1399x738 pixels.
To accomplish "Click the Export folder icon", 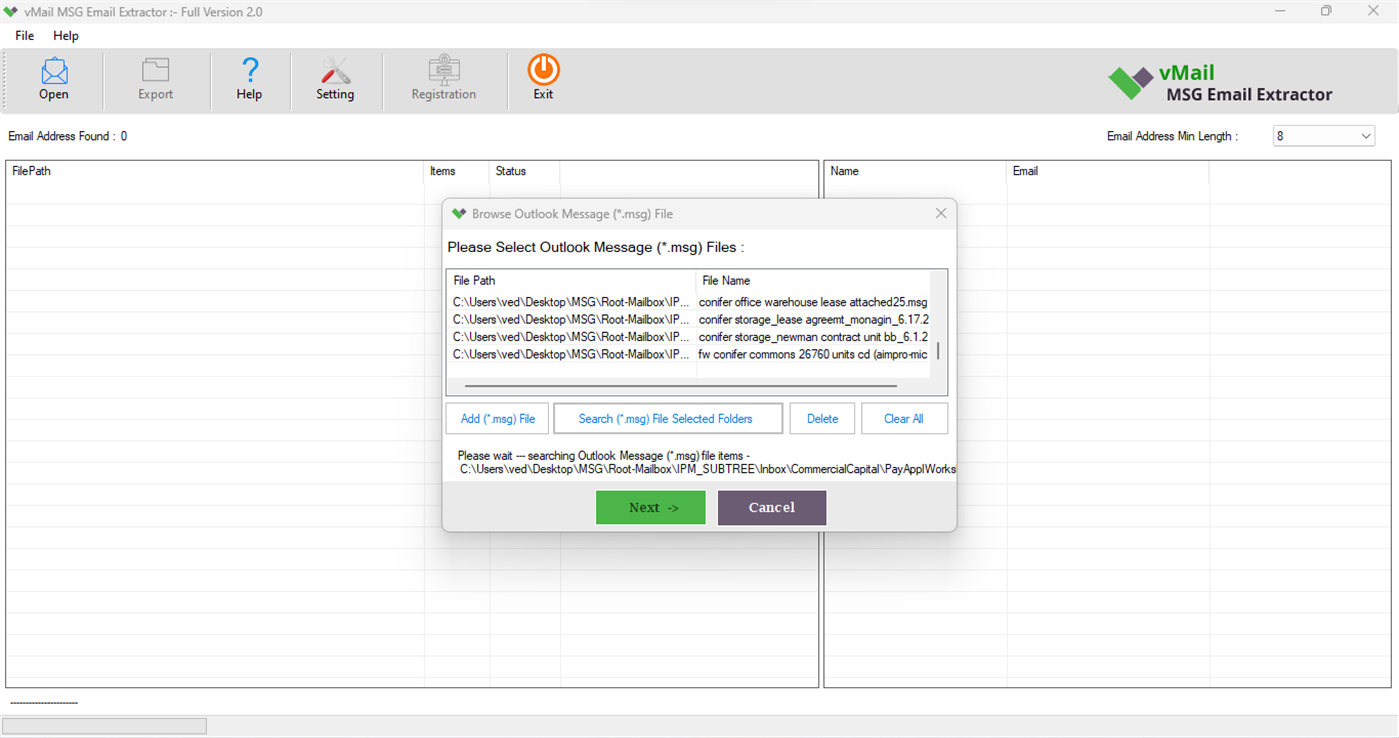I will coord(155,71).
